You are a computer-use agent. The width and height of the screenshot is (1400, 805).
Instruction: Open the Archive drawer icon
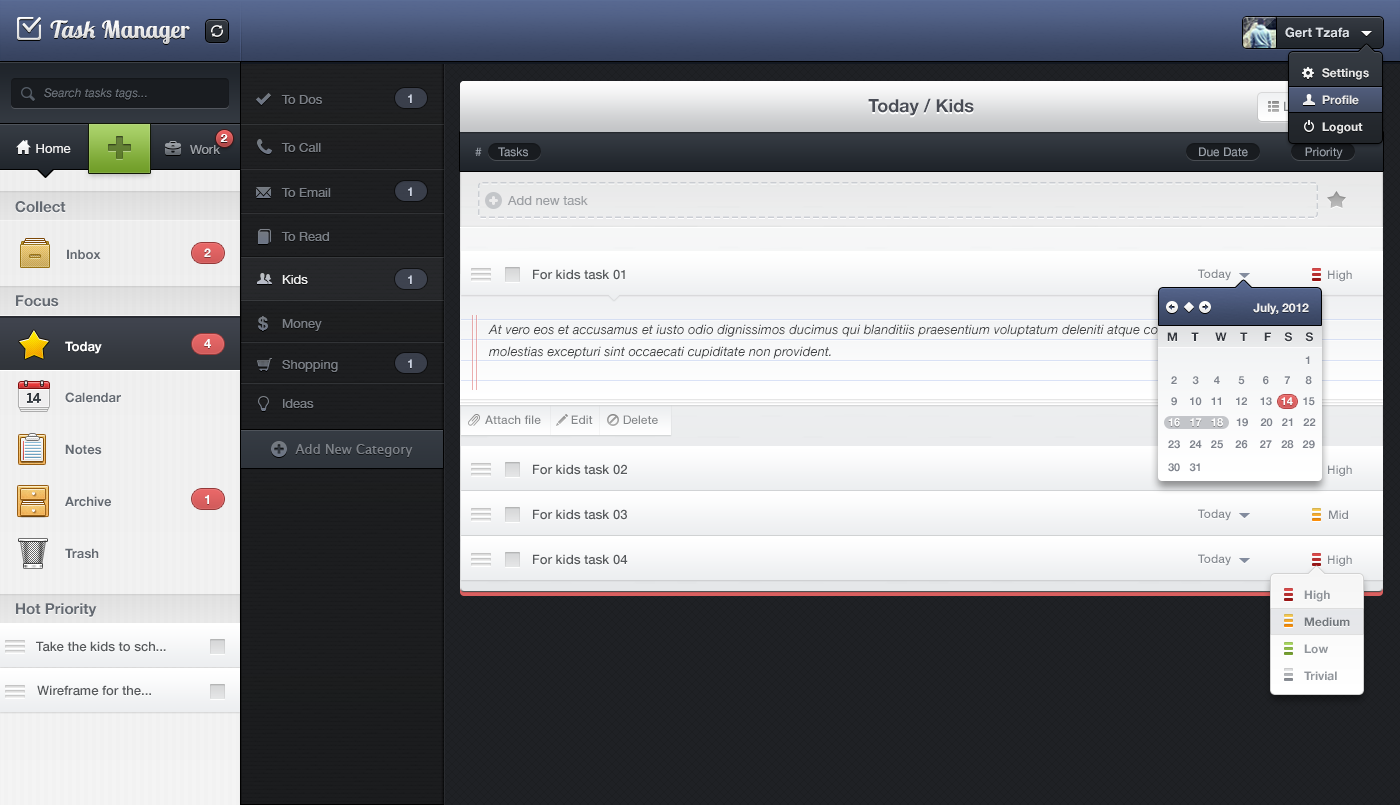tap(33, 501)
